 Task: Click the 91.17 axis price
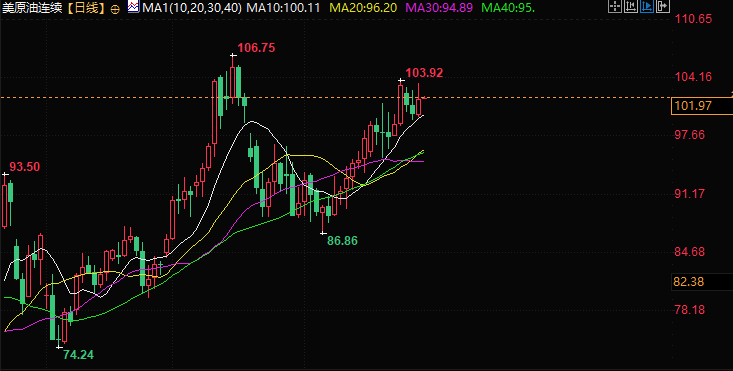point(689,193)
